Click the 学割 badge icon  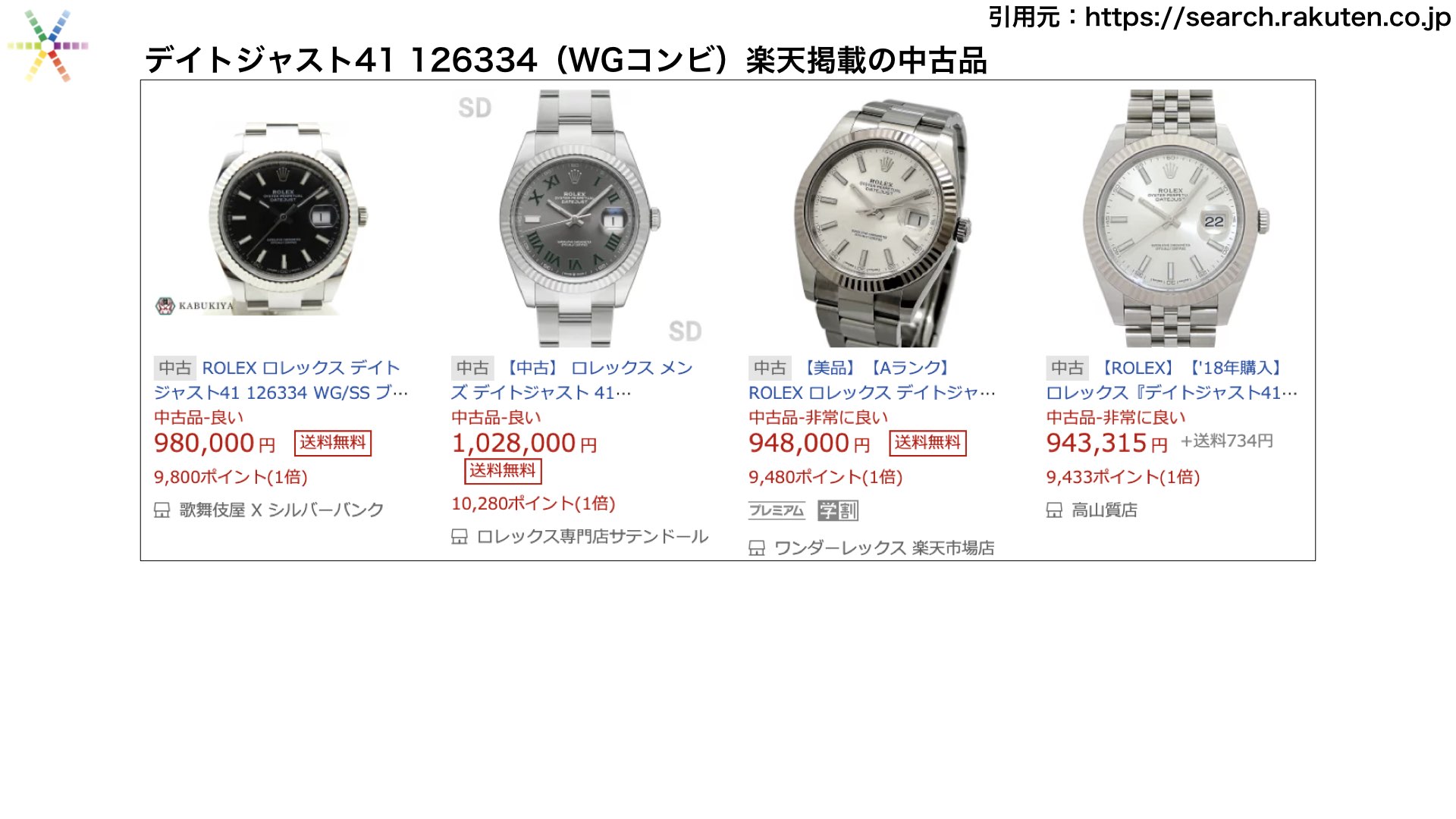pos(838,510)
